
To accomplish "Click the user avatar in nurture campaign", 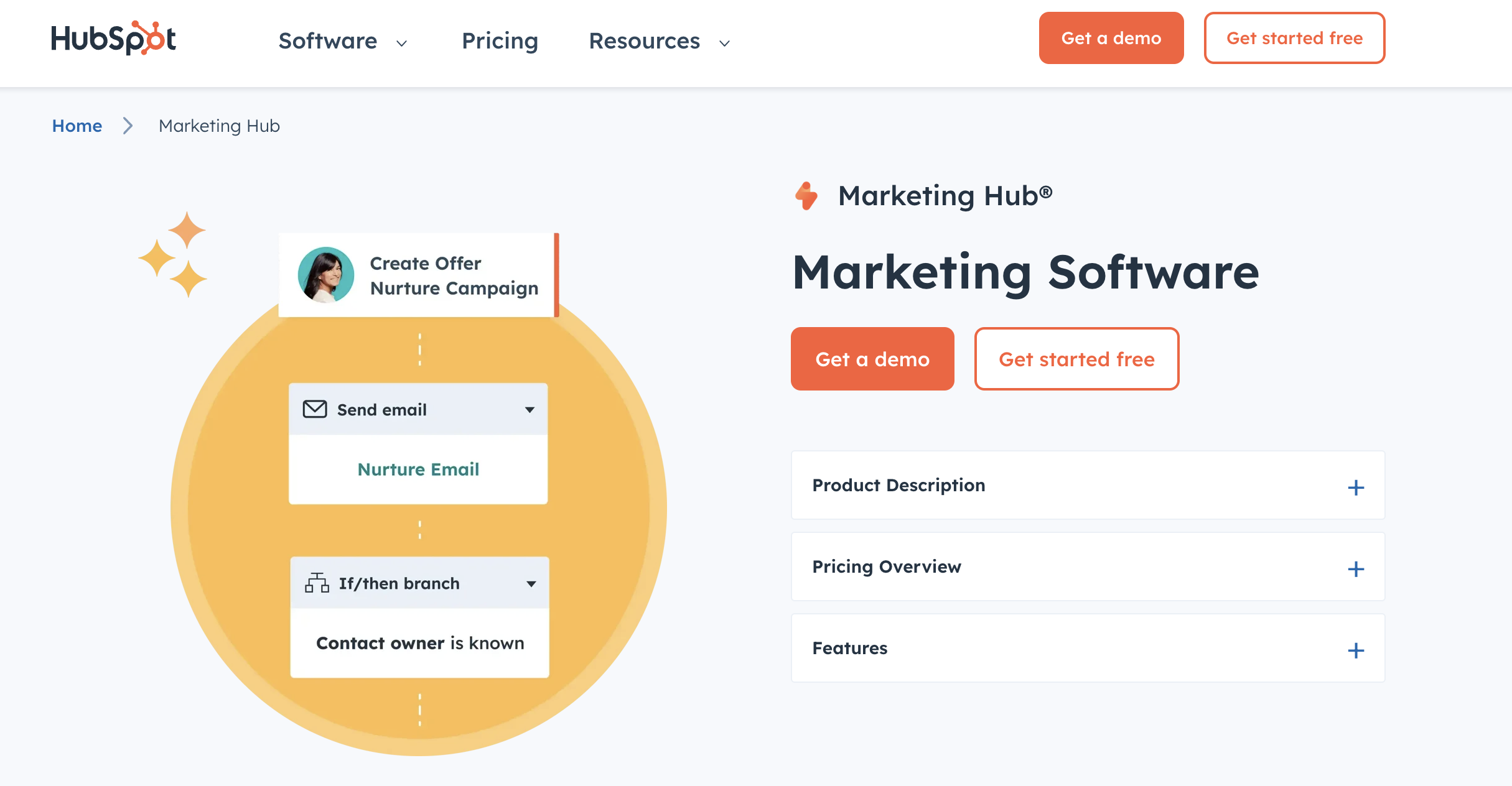I will tap(326, 275).
